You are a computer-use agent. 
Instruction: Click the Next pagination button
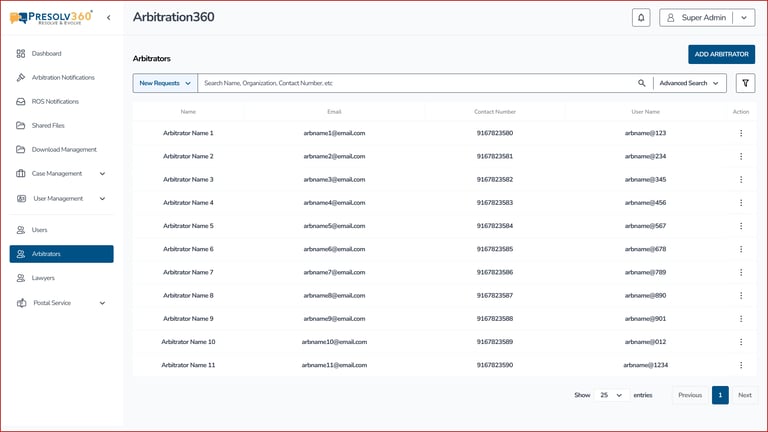click(x=744, y=395)
